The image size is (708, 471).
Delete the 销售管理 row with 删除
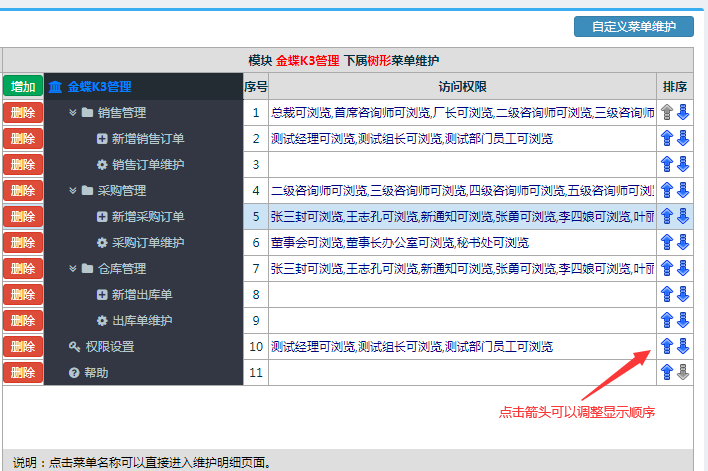point(22,112)
